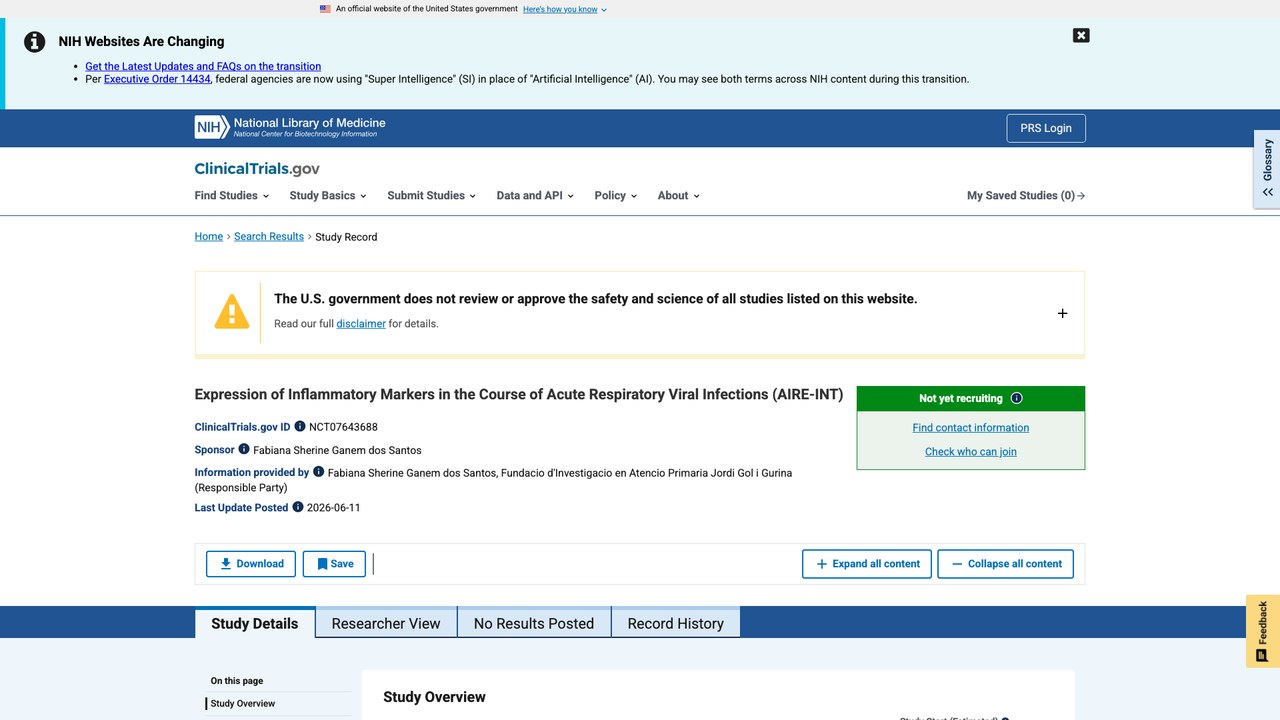
Task: Open the Executive Order 14434 link
Action: pyautogui.click(x=157, y=79)
